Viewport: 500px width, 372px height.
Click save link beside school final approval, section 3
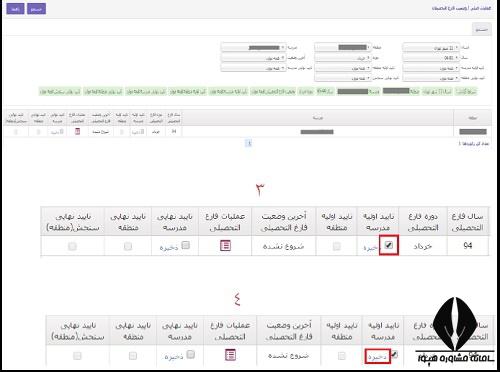(169, 248)
